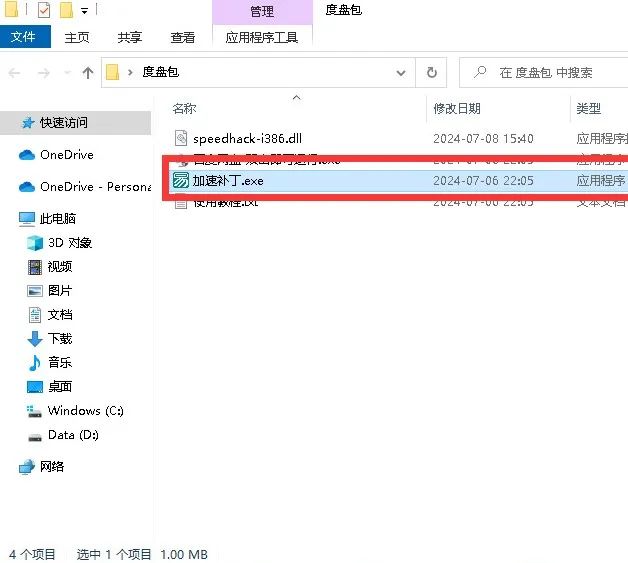Click the new folder quick-access icon
The width and height of the screenshot is (628, 563).
pos(66,10)
